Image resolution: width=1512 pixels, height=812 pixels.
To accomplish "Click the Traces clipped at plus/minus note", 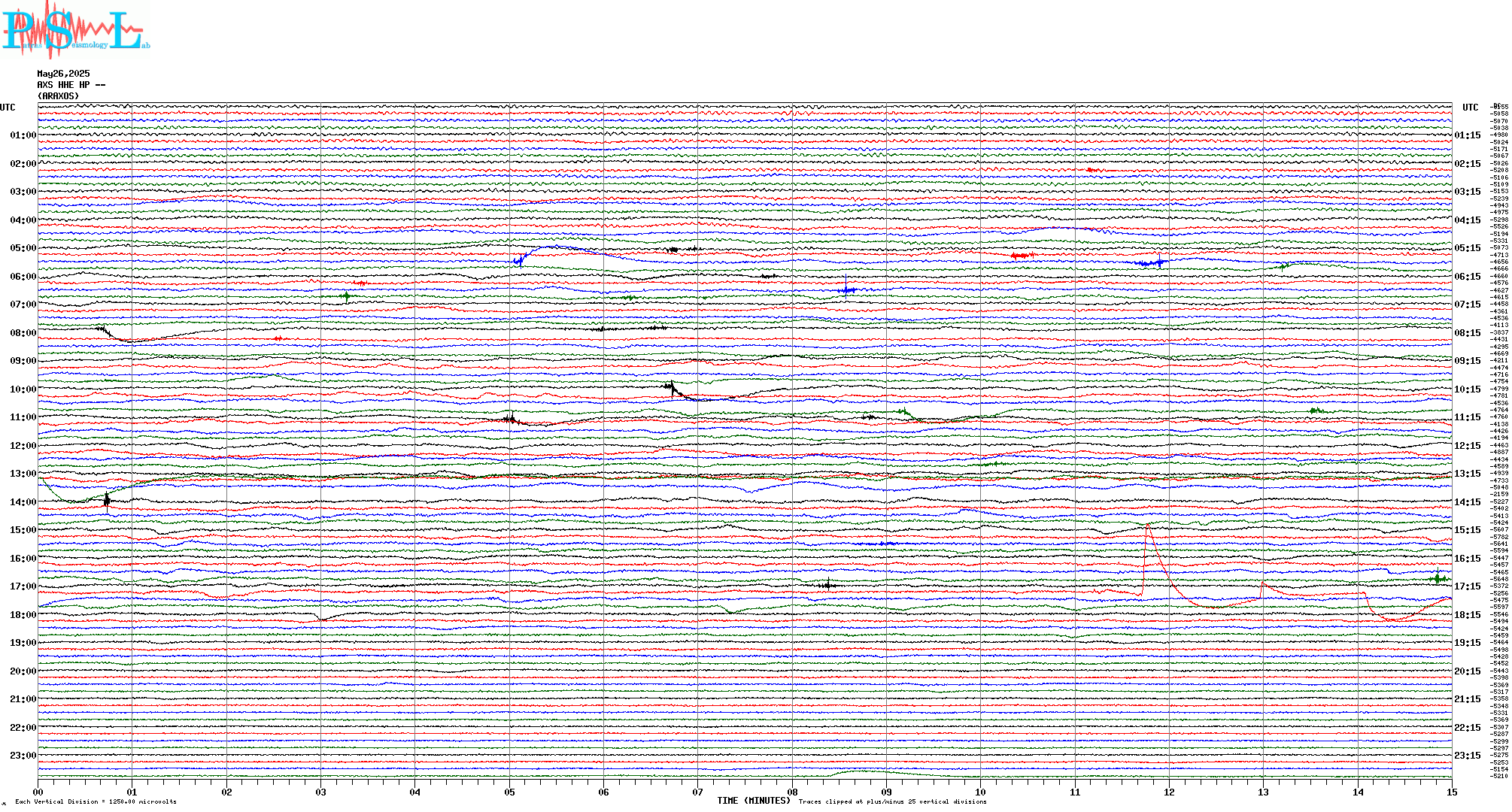I will coord(892,801).
